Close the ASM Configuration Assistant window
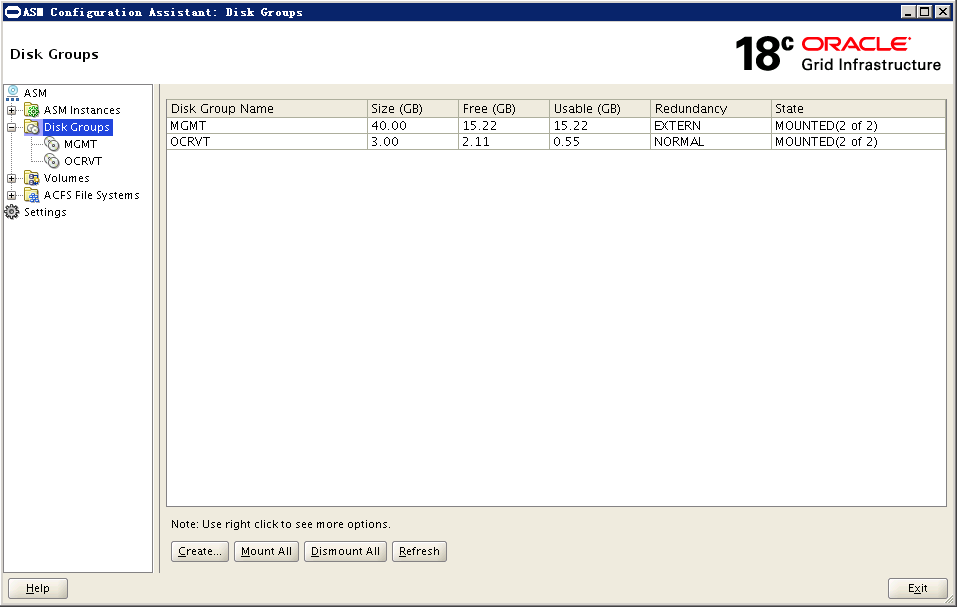Screen dimensions: 957x607 (x=942, y=12)
